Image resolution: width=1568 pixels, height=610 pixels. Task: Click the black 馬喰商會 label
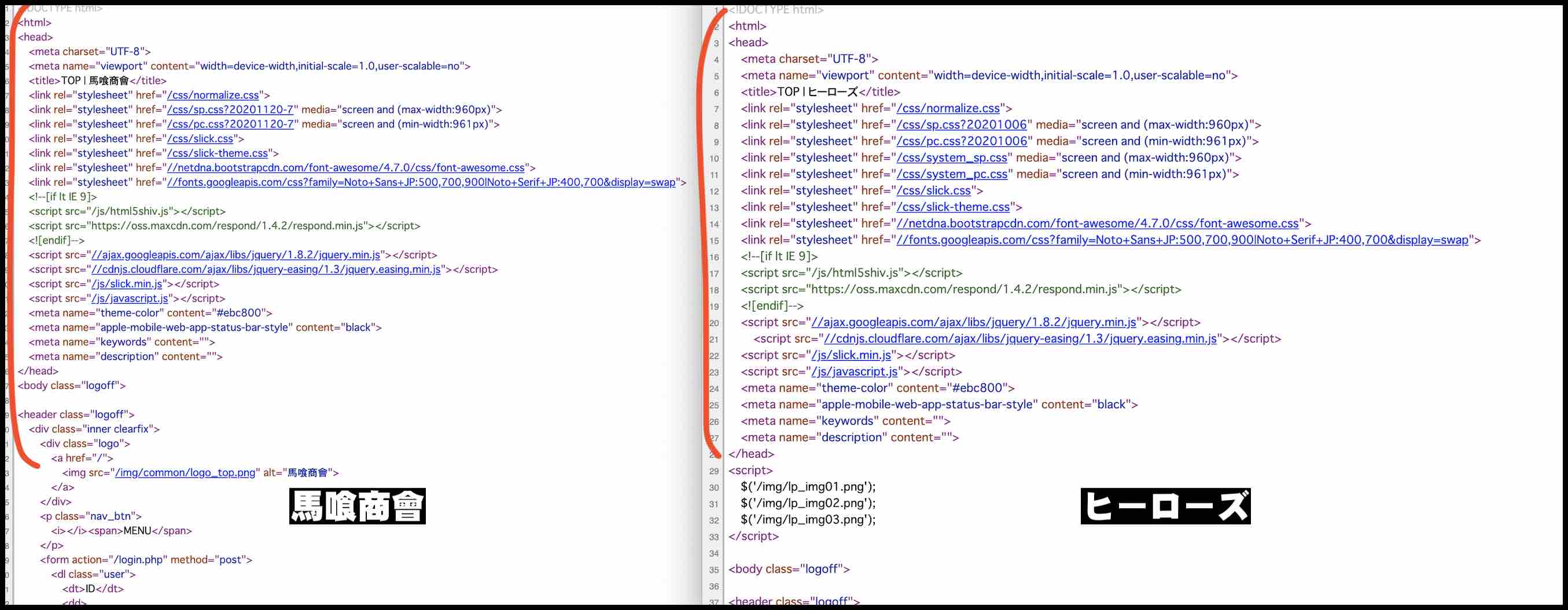(358, 506)
